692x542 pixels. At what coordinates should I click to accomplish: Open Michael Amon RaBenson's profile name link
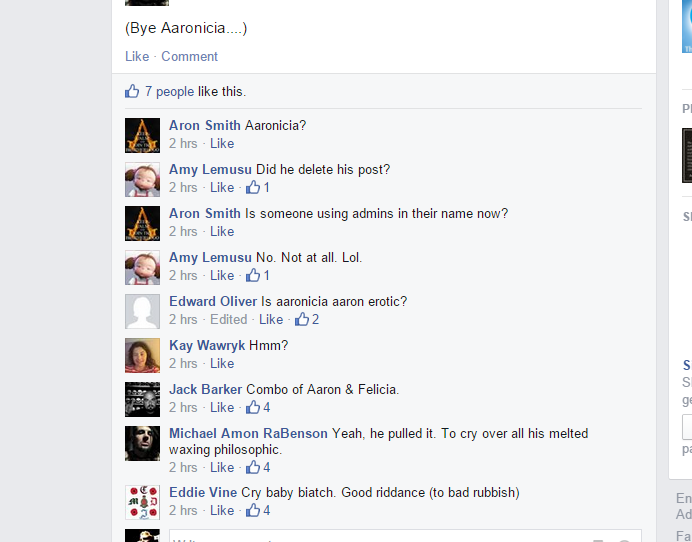[248, 433]
